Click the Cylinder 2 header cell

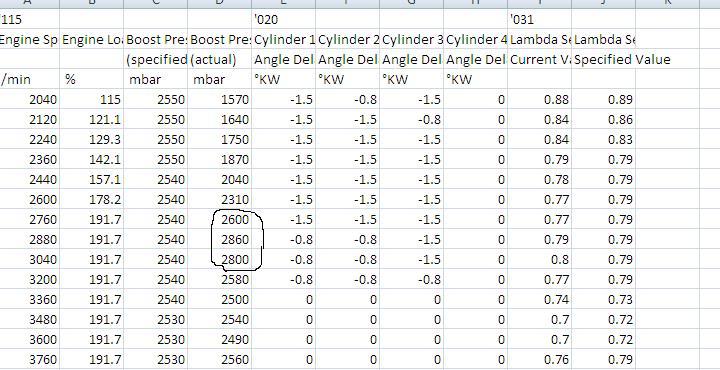click(348, 39)
